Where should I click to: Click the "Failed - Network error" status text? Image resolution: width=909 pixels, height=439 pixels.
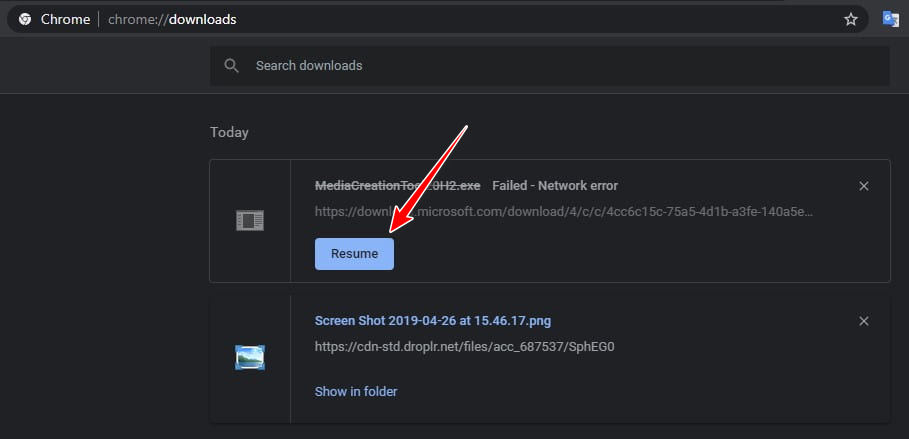coord(555,186)
